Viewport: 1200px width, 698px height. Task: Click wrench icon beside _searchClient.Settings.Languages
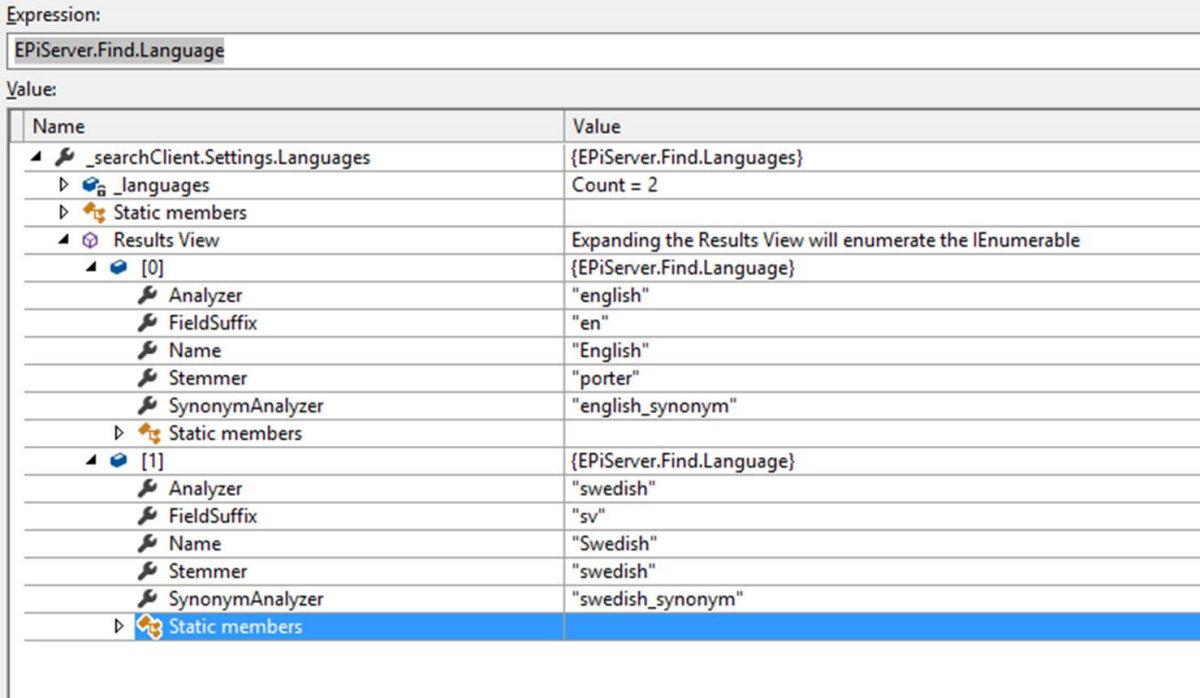coord(65,158)
